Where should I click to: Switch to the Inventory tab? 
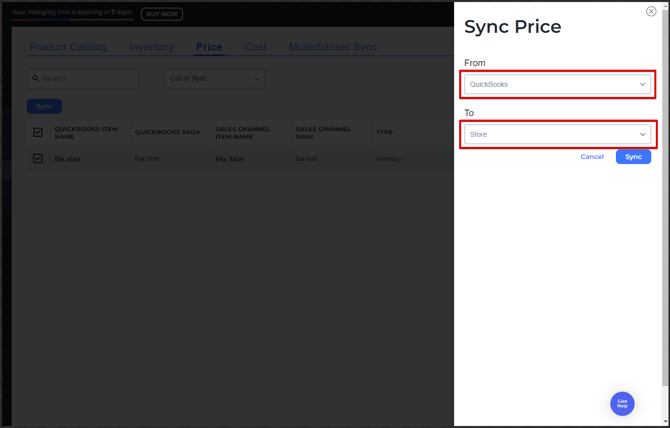pyautogui.click(x=151, y=47)
